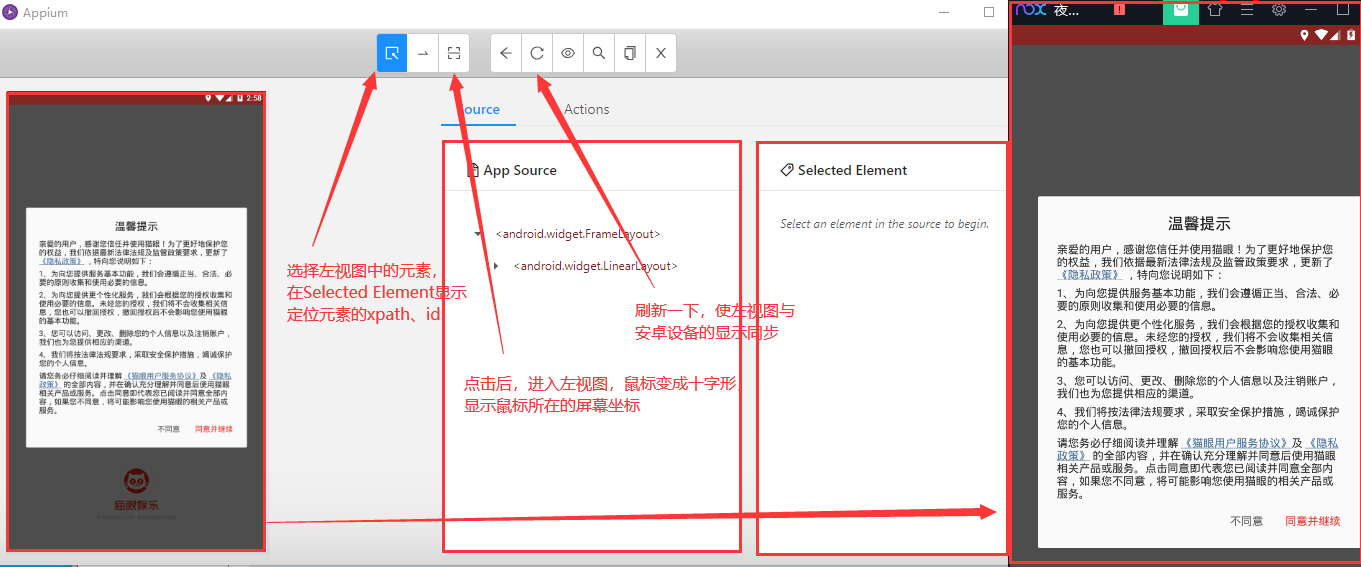Screen dimensions: 1361x567
Task: Click the Back arrow toolbar button
Action: coord(506,53)
